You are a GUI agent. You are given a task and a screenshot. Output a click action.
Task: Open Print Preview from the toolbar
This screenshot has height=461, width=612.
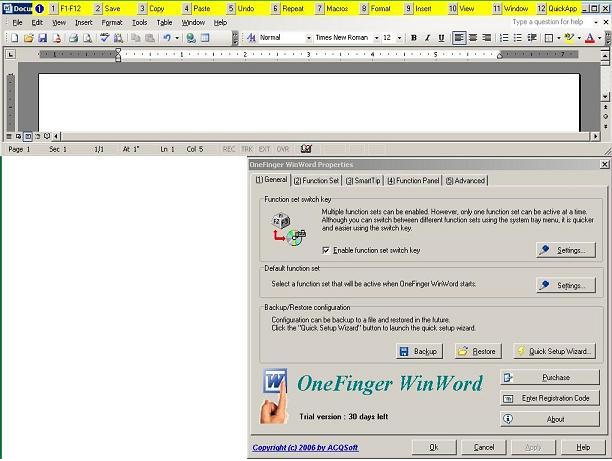coord(87,38)
